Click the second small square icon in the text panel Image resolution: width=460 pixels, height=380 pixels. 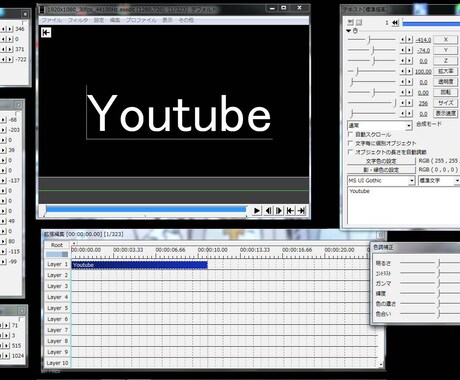359,22
